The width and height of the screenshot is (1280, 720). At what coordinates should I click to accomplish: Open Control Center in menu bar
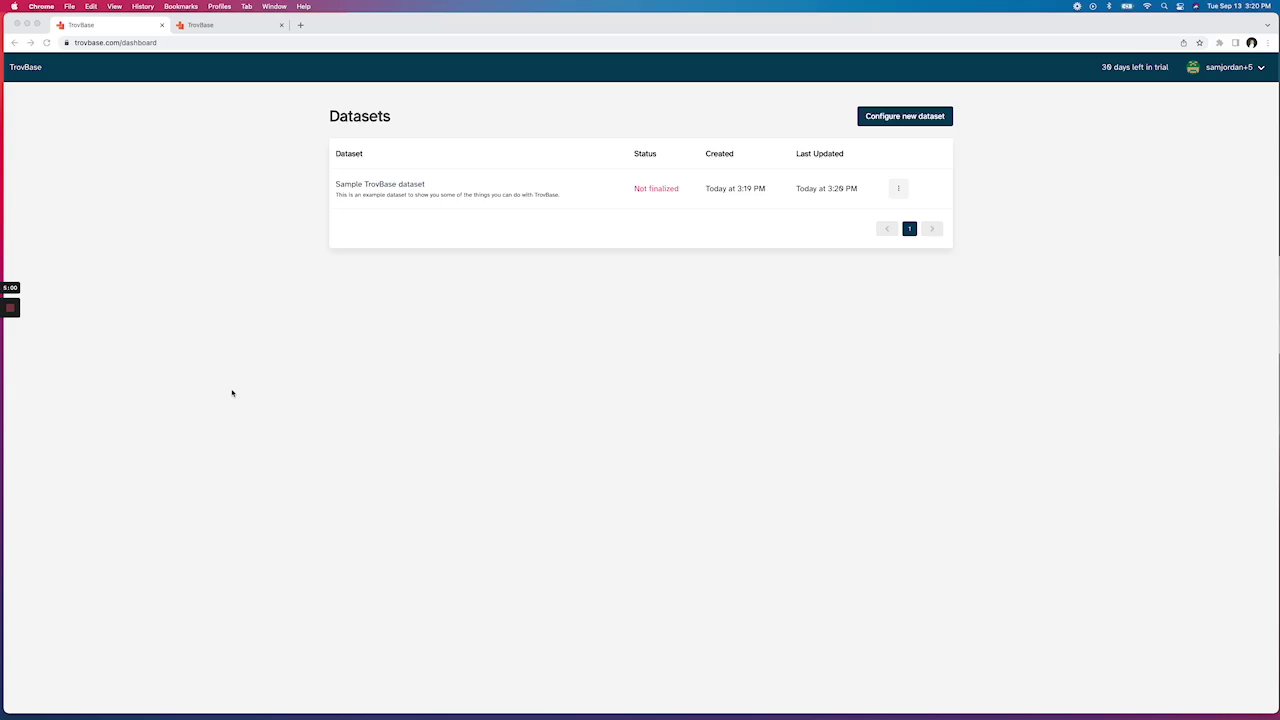point(1180,6)
